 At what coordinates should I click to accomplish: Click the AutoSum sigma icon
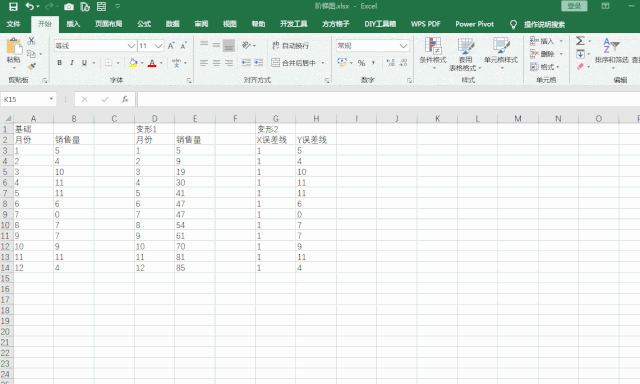click(x=580, y=41)
